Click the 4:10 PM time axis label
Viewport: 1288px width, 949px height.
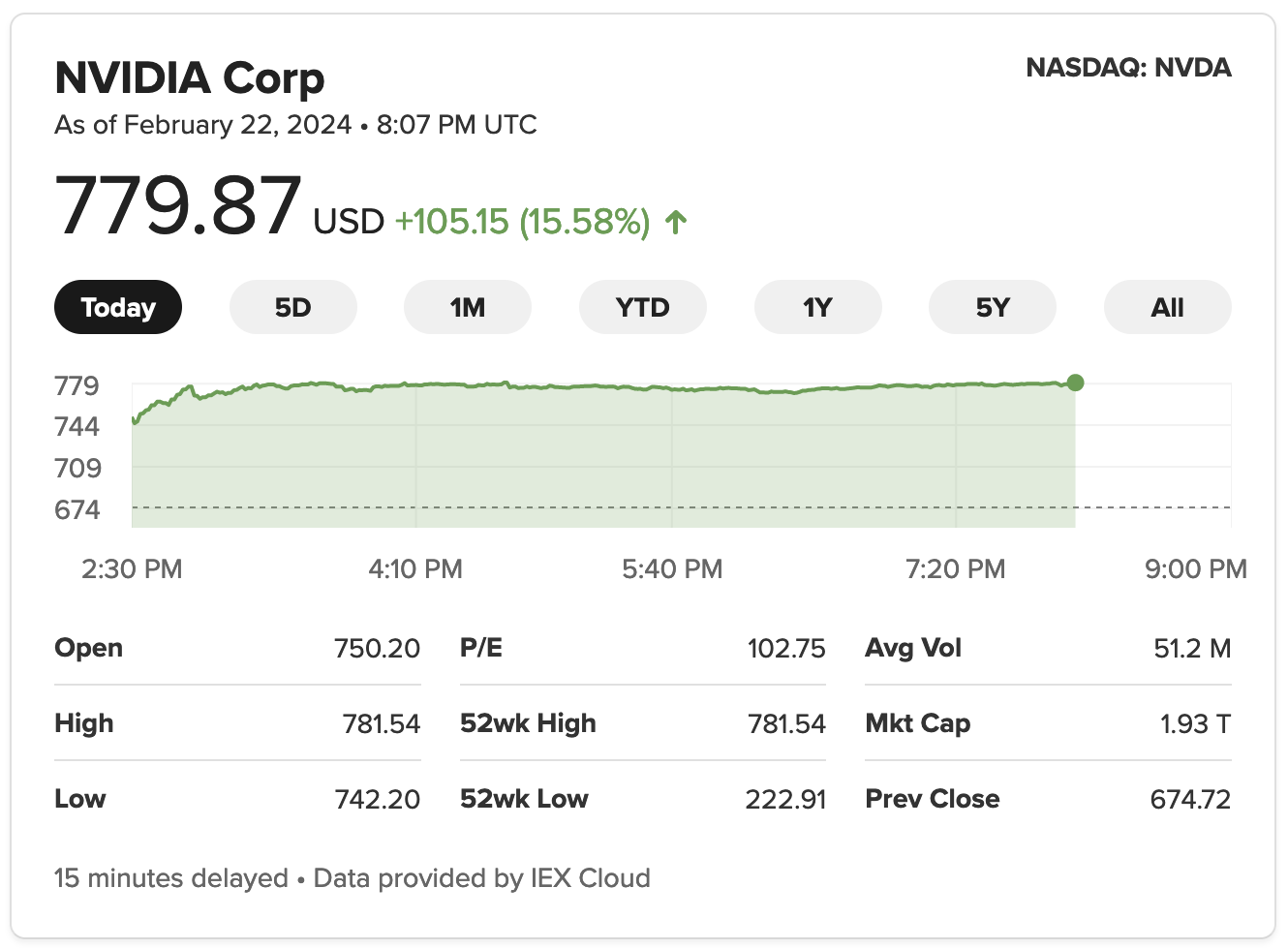coord(415,568)
